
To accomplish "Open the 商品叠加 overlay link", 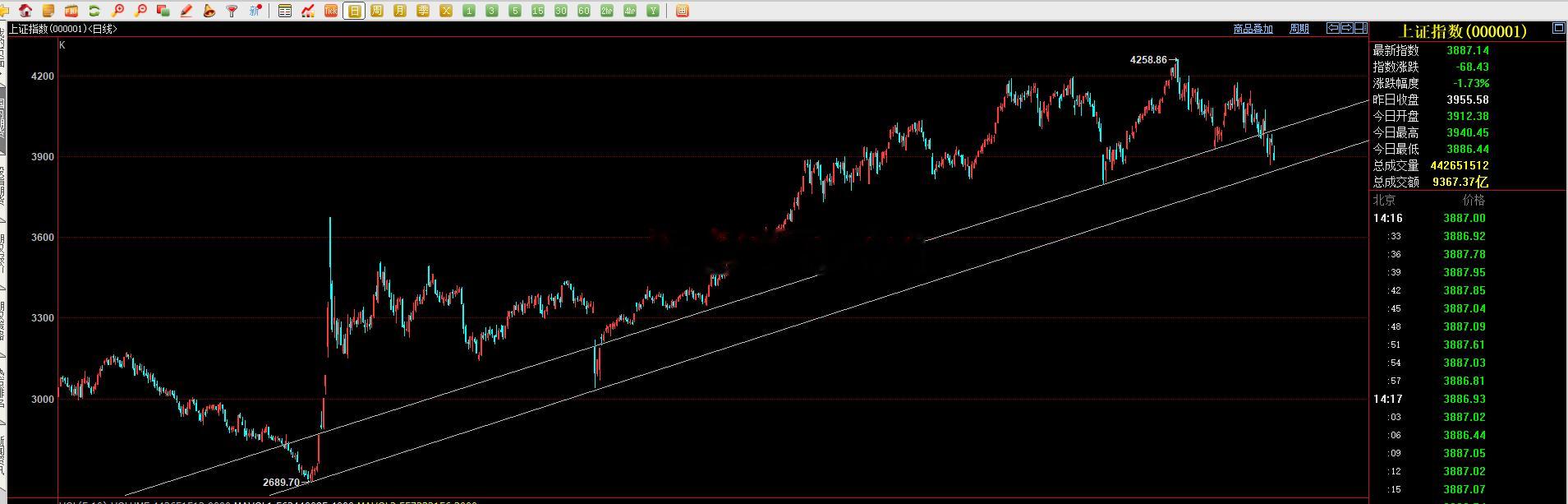I will click(x=1253, y=29).
